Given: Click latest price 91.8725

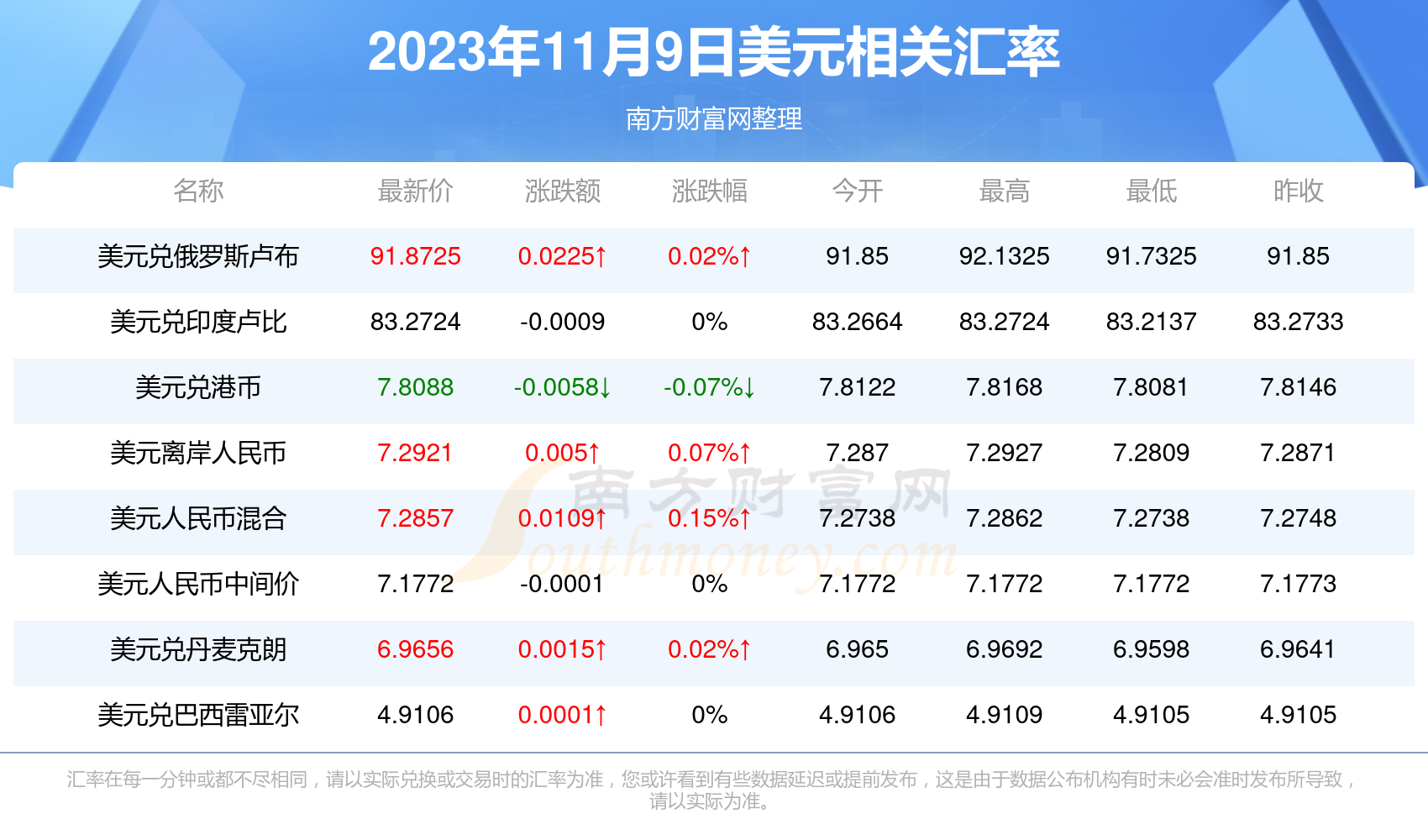Looking at the screenshot, I should click(x=416, y=256).
